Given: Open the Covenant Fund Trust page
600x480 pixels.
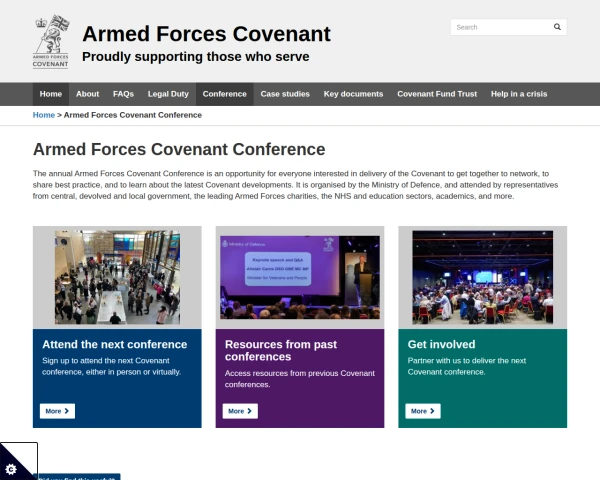Looking at the screenshot, I should click(x=437, y=94).
